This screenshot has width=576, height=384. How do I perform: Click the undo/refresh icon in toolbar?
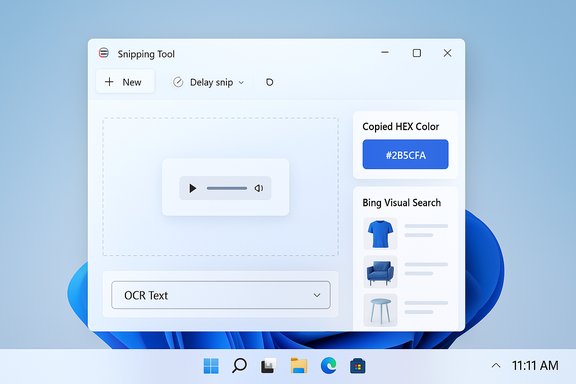[x=269, y=82]
